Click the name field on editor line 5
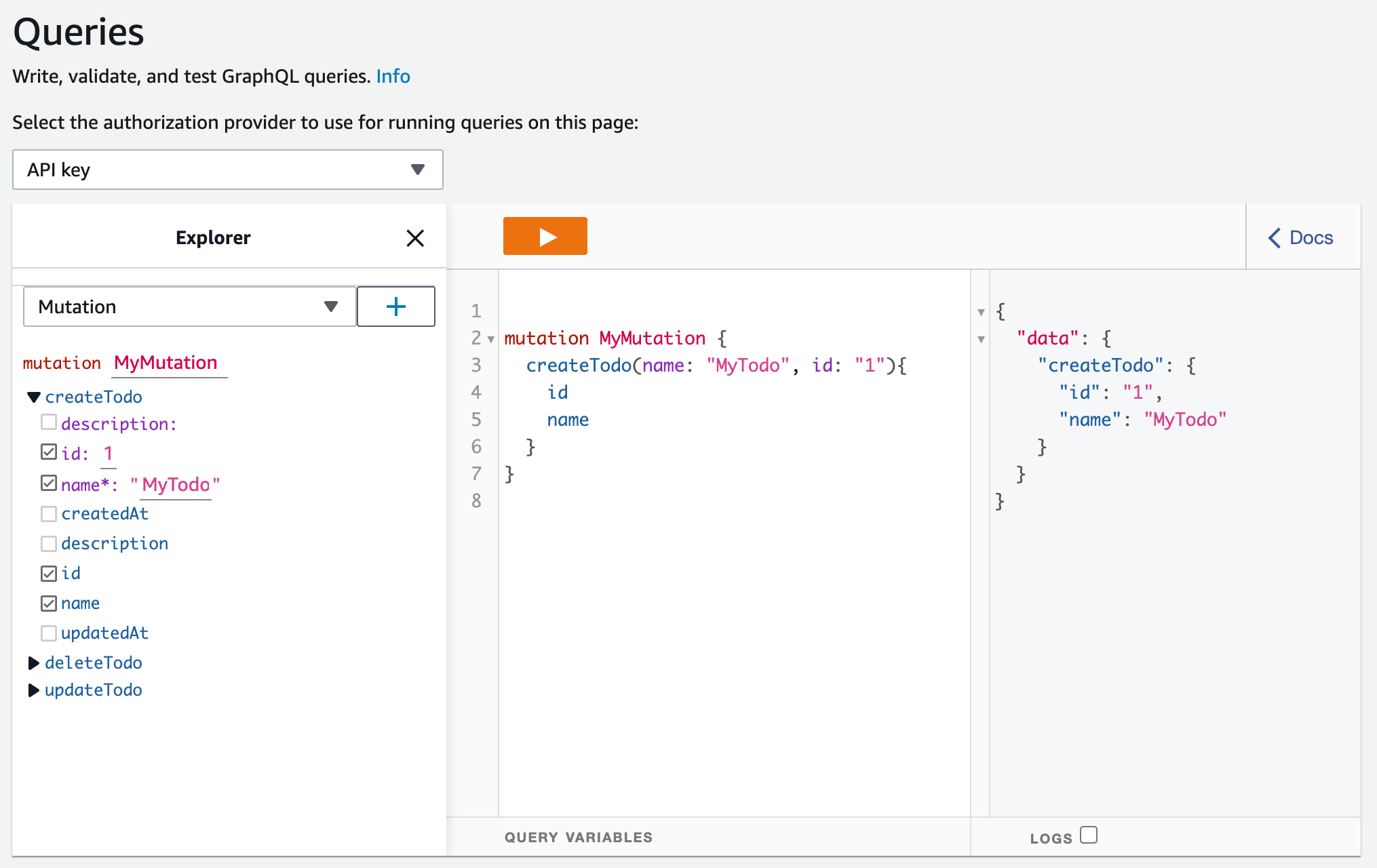Viewport: 1377px width, 868px height. pyautogui.click(x=568, y=420)
